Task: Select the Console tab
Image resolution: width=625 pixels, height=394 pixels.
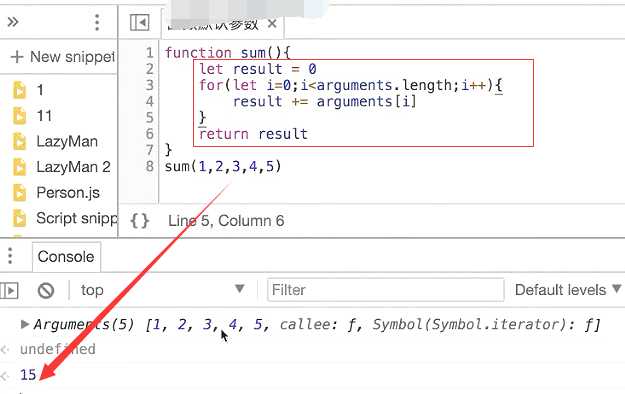Action: point(66,256)
